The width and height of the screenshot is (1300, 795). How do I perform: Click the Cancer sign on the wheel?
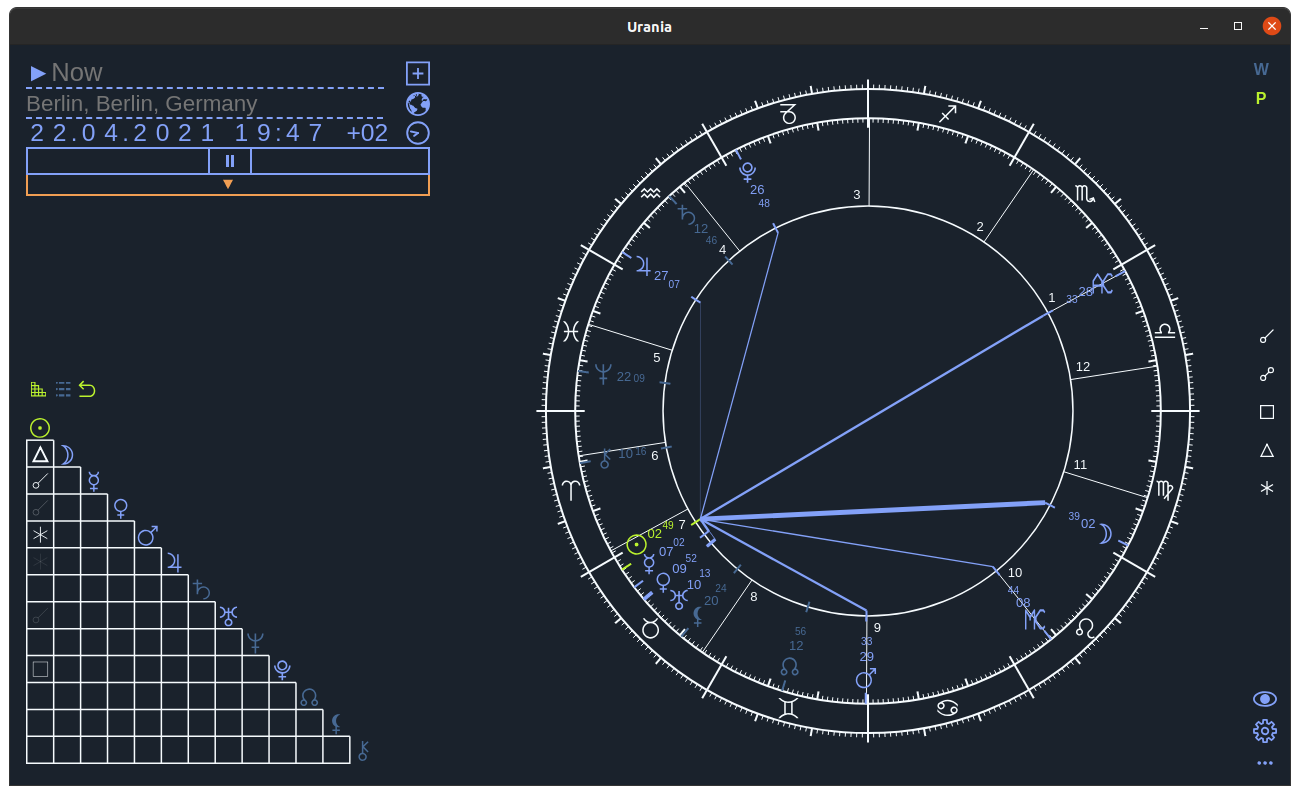click(x=947, y=708)
